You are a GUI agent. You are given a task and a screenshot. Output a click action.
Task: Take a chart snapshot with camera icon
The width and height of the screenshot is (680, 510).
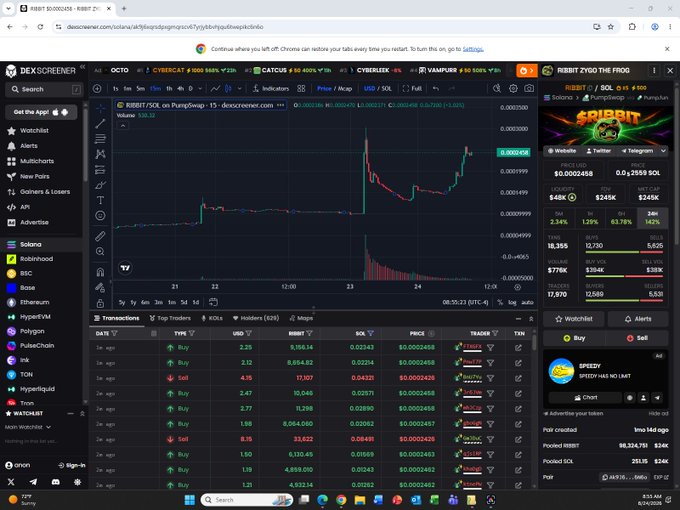point(529,88)
